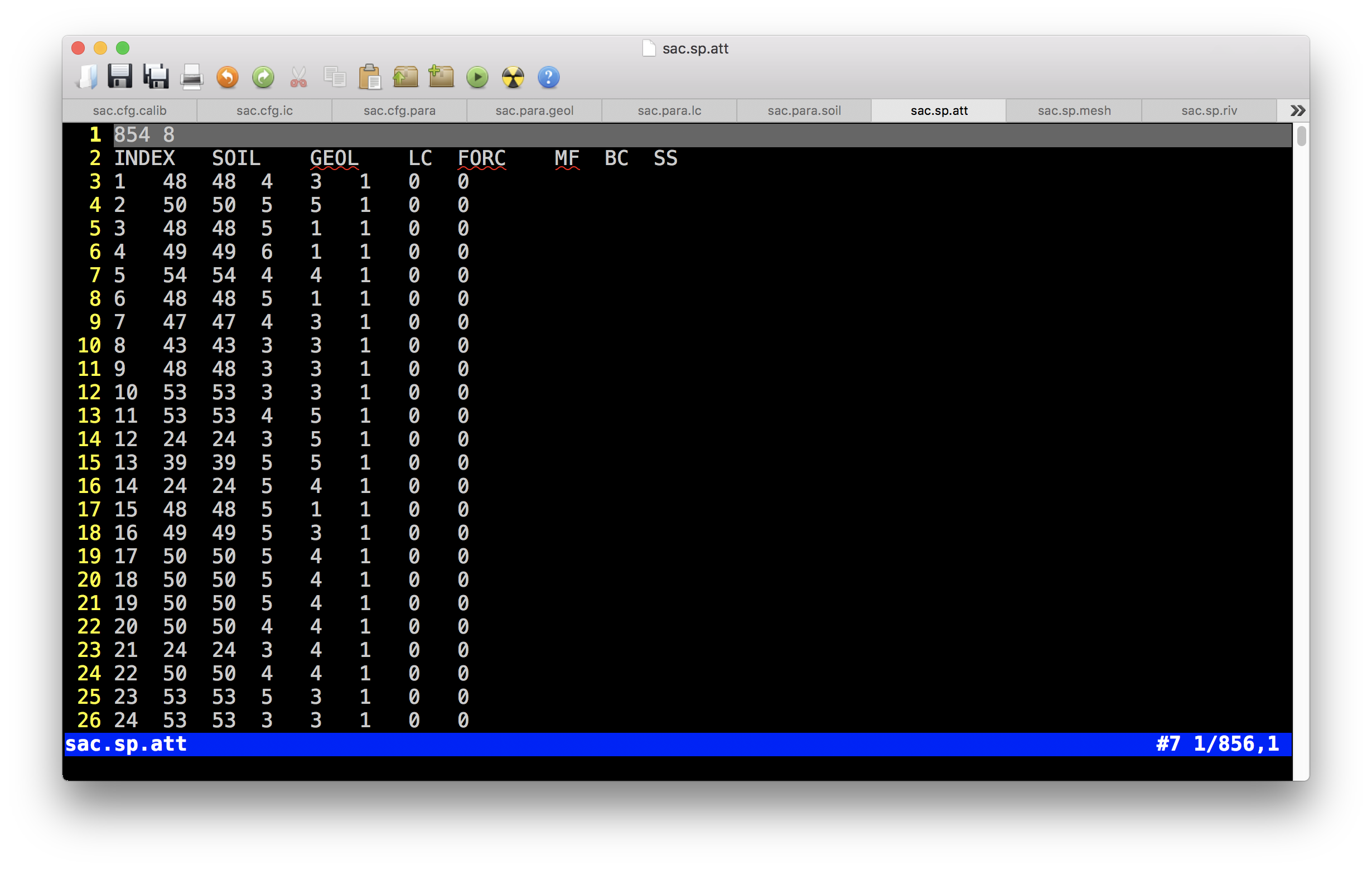The height and width of the screenshot is (870, 1372).
Task: Run the script with the green play icon
Action: pyautogui.click(x=477, y=77)
